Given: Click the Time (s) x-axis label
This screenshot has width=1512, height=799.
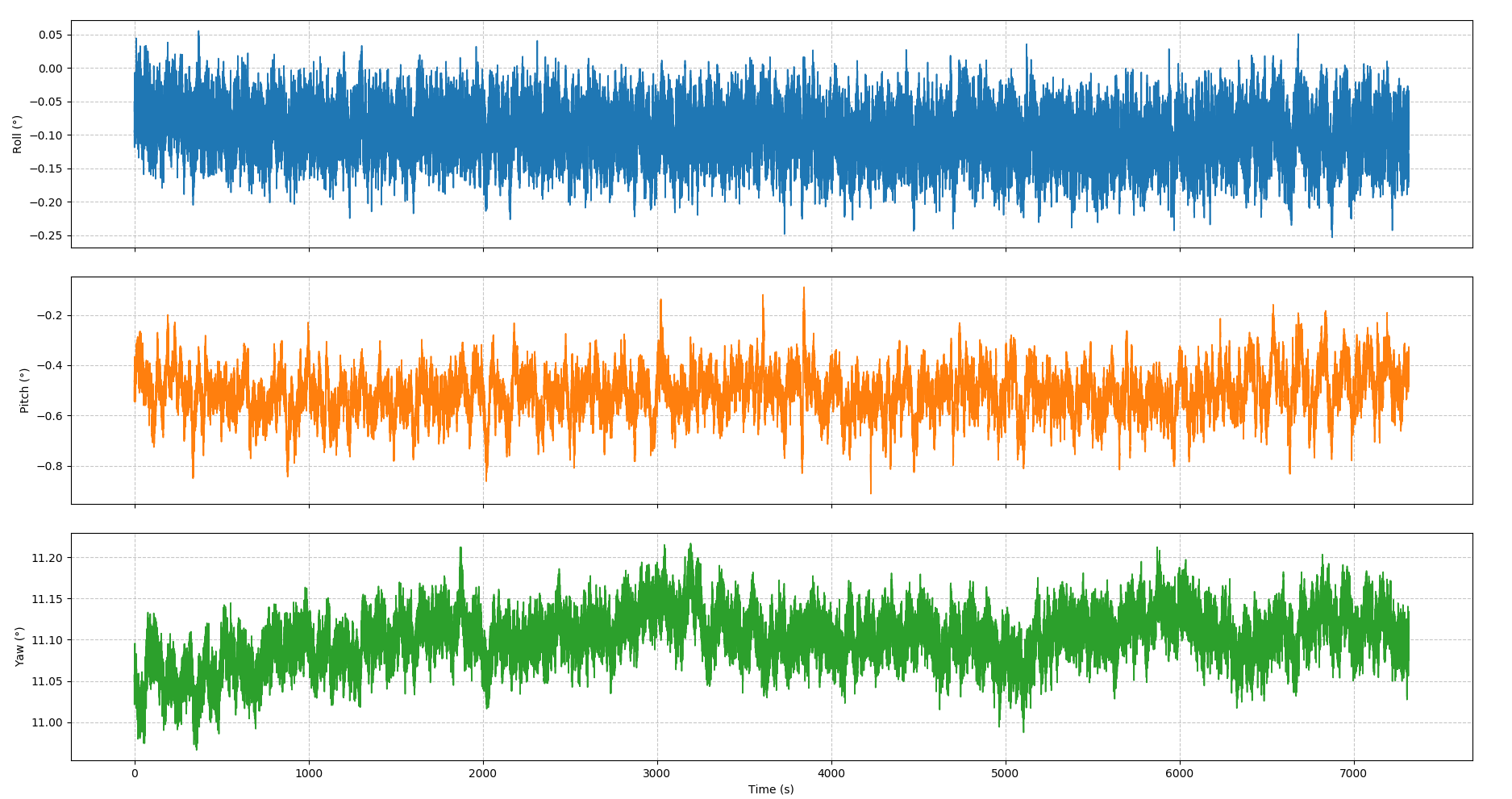Looking at the screenshot, I should (x=770, y=789).
